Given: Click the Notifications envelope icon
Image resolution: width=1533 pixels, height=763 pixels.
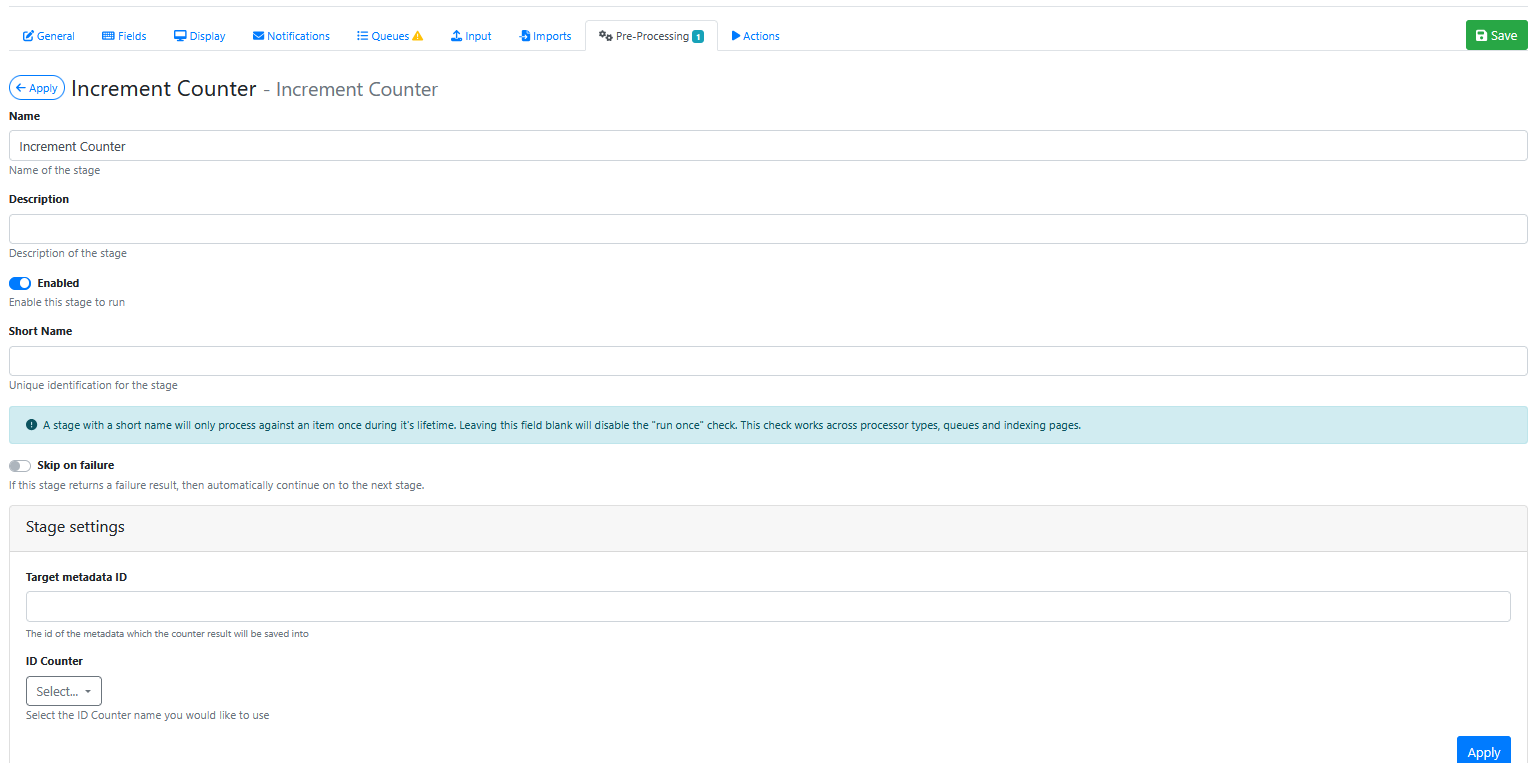Looking at the screenshot, I should (258, 36).
